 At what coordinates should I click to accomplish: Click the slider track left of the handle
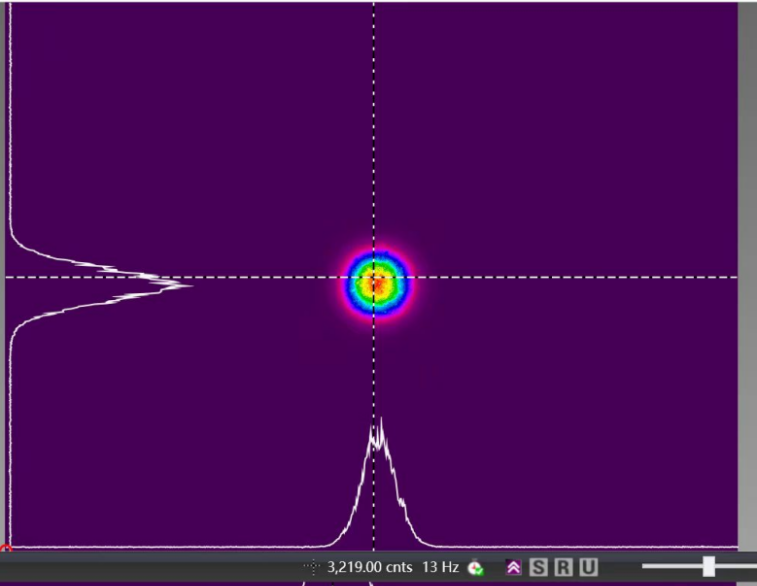[x=670, y=567]
